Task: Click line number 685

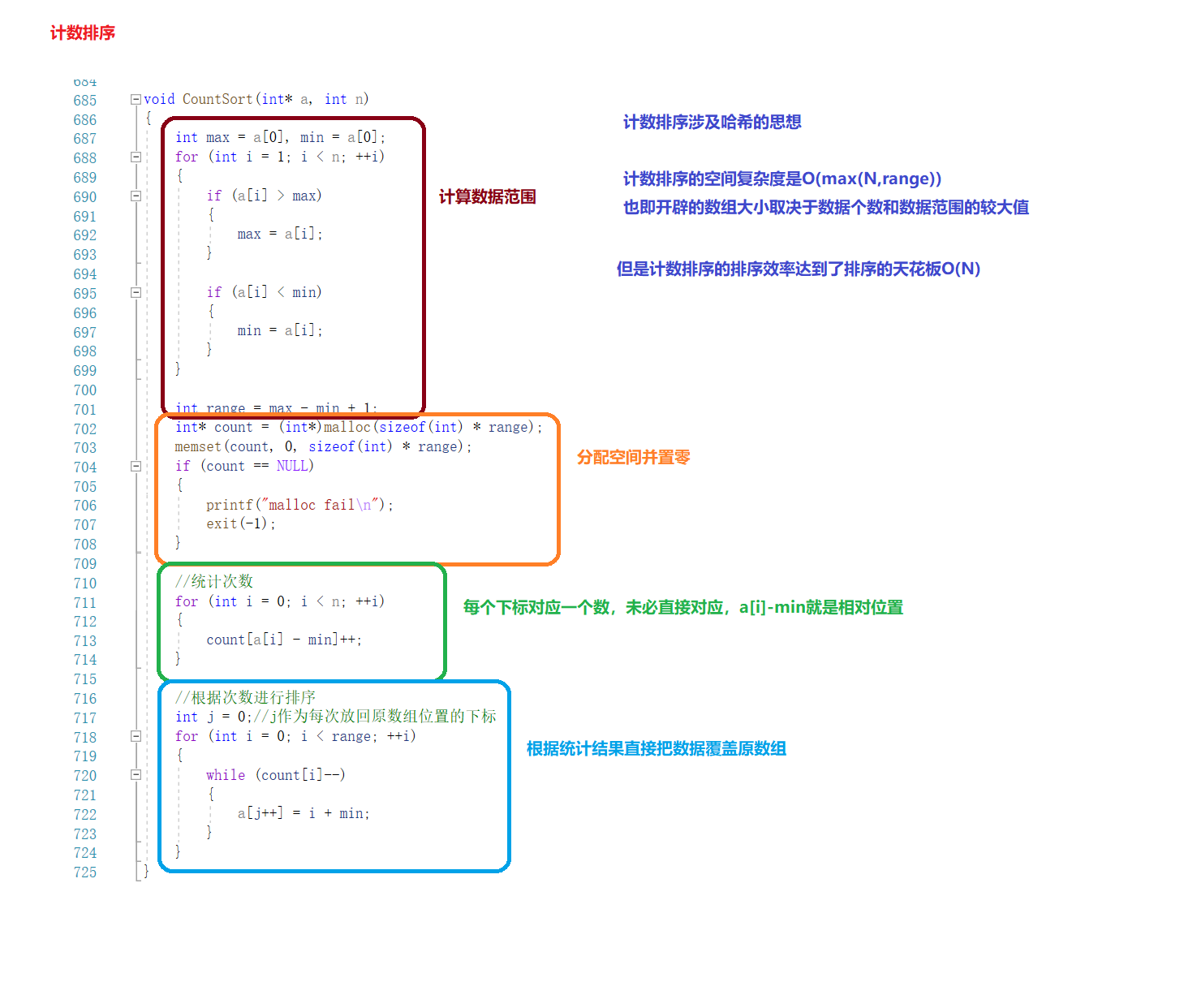Action: coord(85,101)
